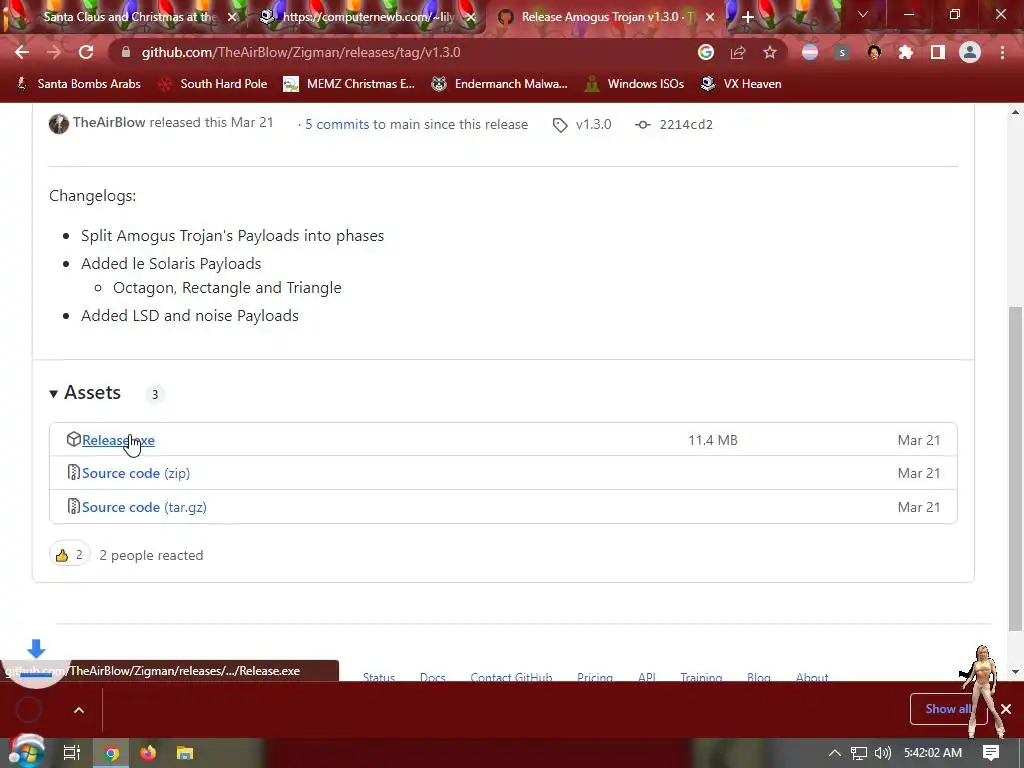Click the package icon beside Release.exe
The width and height of the screenshot is (1024, 768).
click(x=74, y=440)
